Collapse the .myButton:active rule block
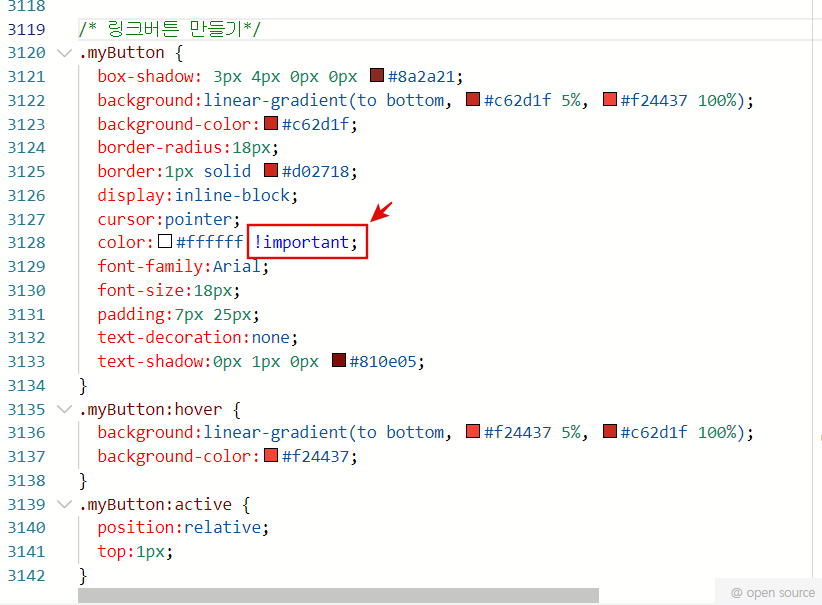Image resolution: width=822 pixels, height=605 pixels. click(64, 504)
